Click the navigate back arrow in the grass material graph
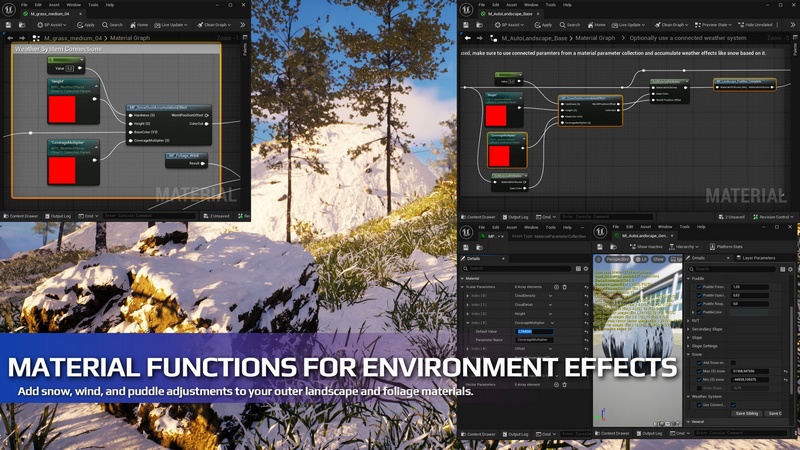The image size is (800, 450). click(x=10, y=38)
